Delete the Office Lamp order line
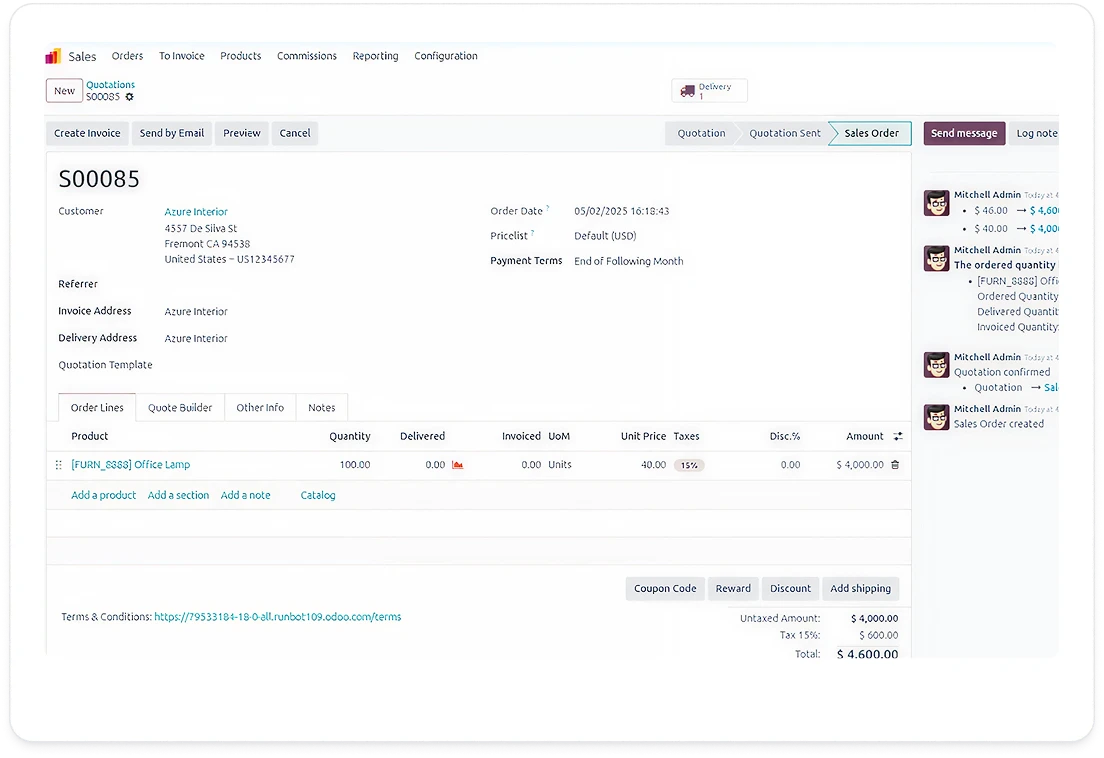This screenshot has height=758, width=1104. [x=895, y=465]
